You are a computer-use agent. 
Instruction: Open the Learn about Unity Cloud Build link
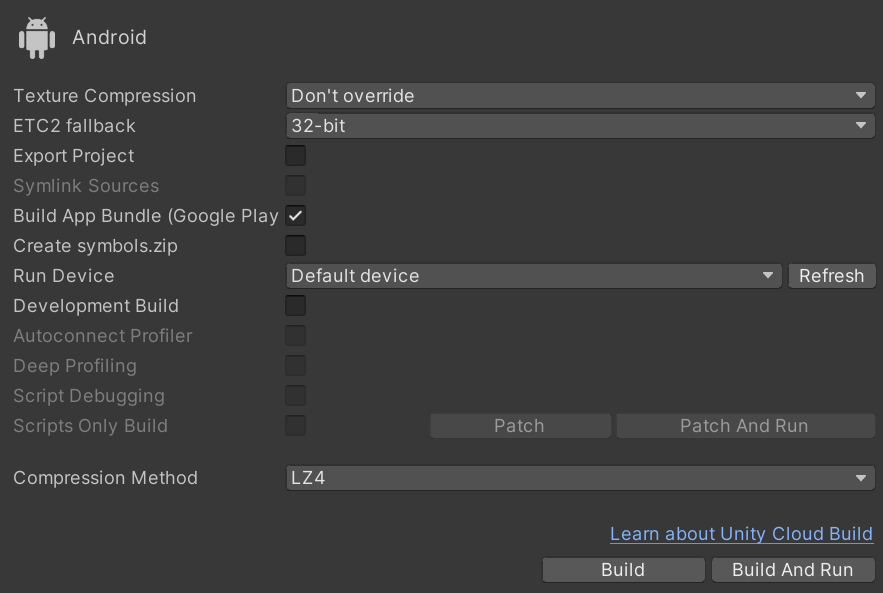point(741,534)
